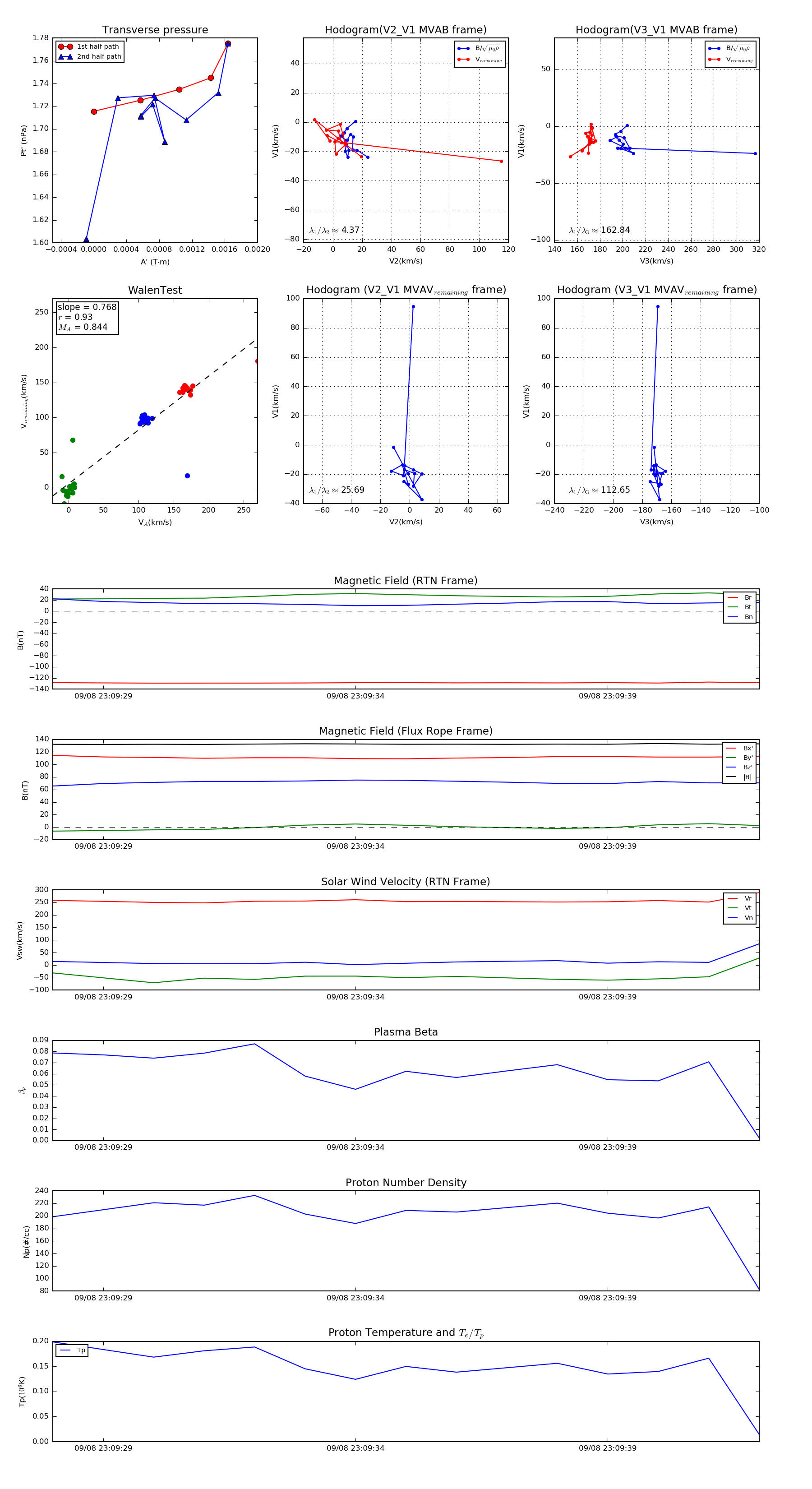Click the isolated blue Walen test outlier point
Screen dimensions: 812x1489
pyautogui.click(x=187, y=476)
